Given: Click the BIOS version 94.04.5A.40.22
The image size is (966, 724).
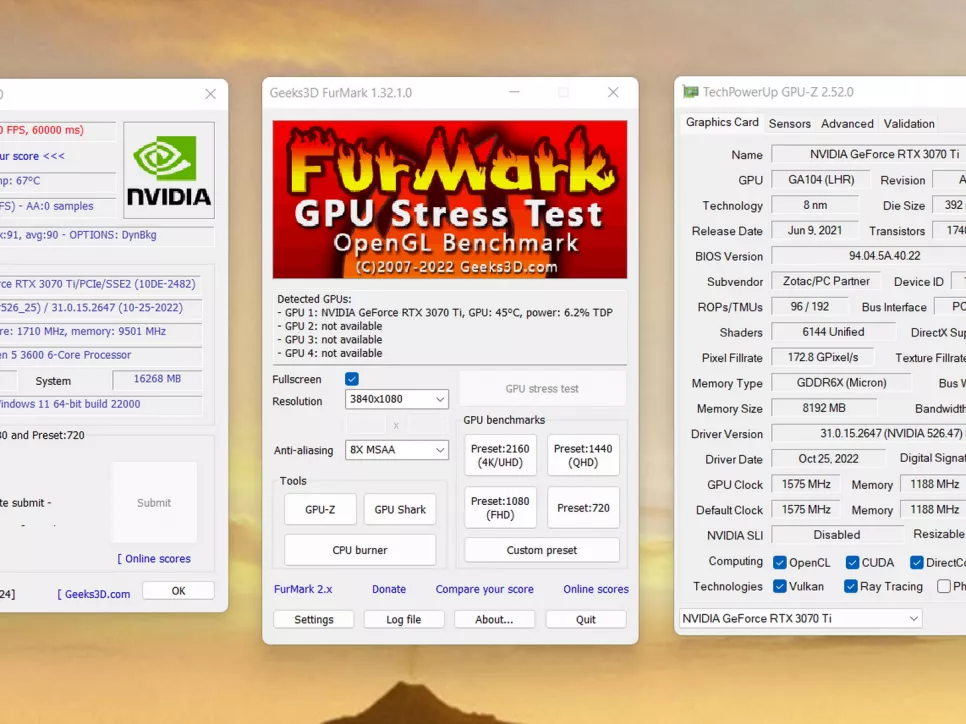Looking at the screenshot, I should point(869,256).
